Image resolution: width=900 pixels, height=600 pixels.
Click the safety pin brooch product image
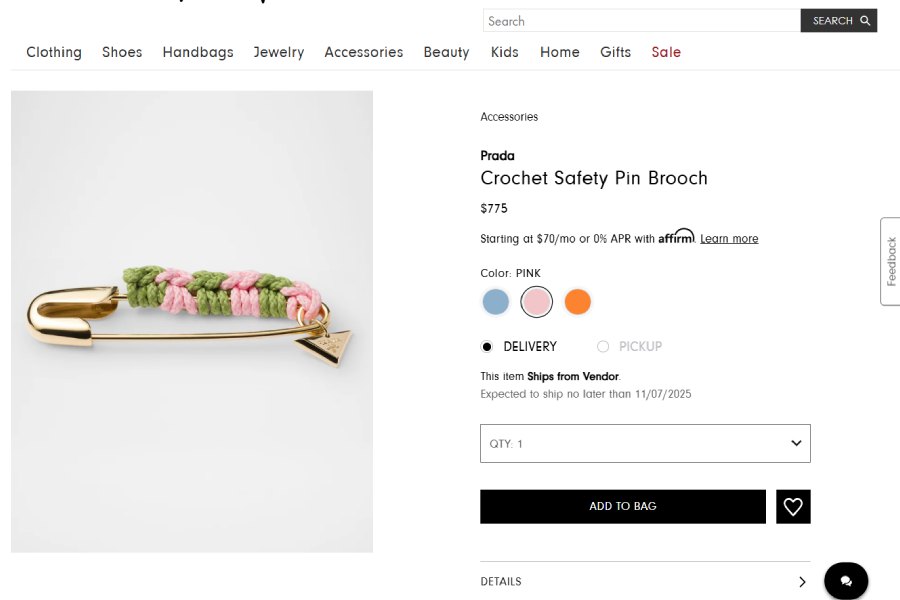tap(192, 322)
